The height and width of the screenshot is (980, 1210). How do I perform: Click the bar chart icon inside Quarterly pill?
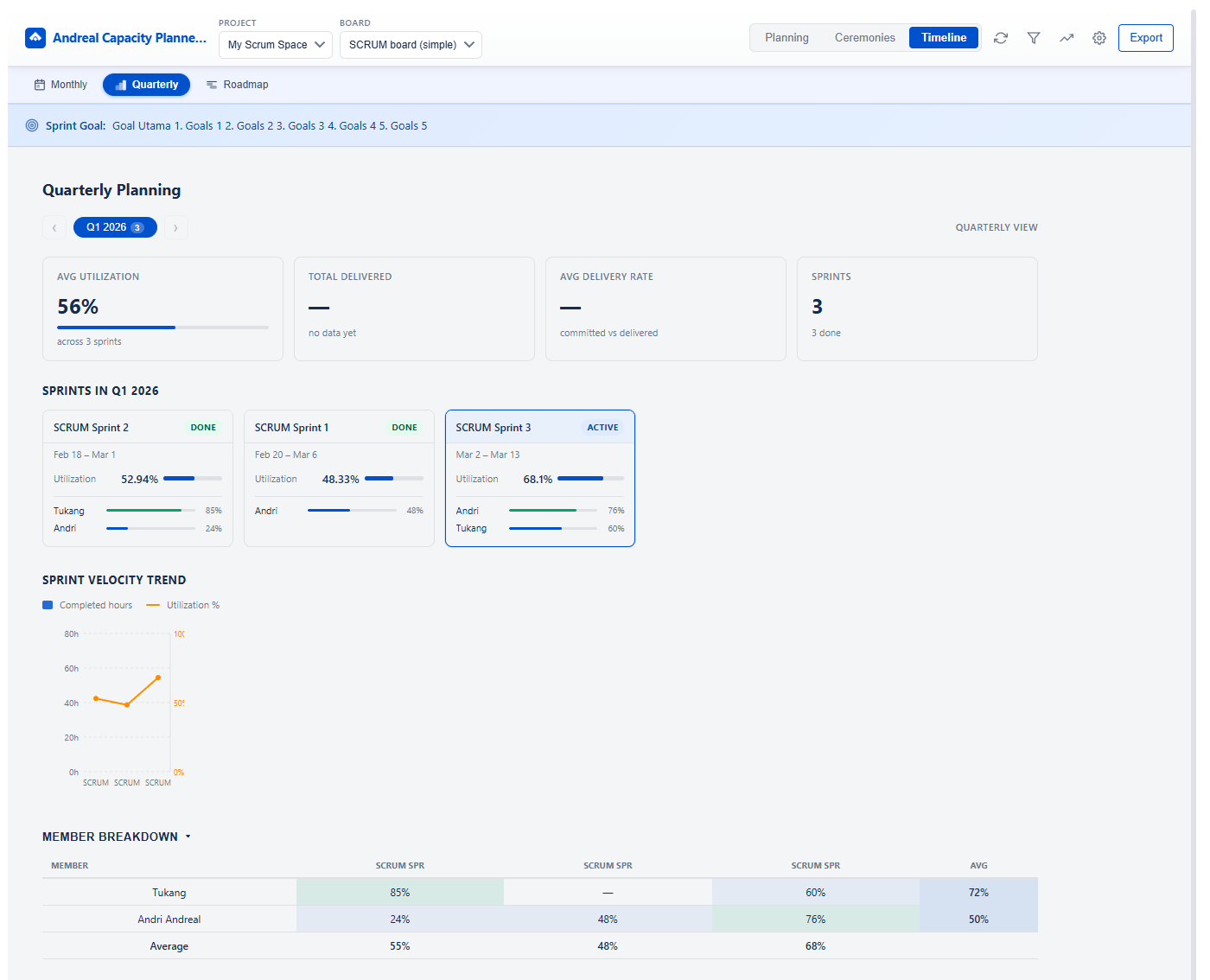pyautogui.click(x=119, y=84)
